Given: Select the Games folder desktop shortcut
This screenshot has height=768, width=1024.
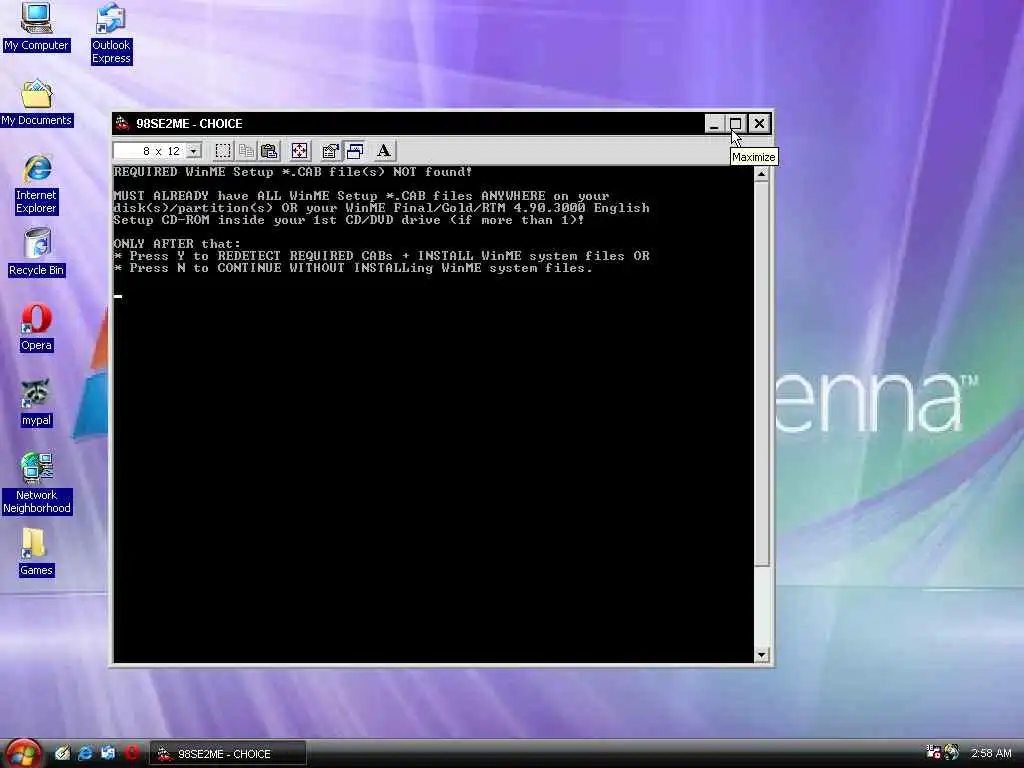Looking at the screenshot, I should (36, 552).
